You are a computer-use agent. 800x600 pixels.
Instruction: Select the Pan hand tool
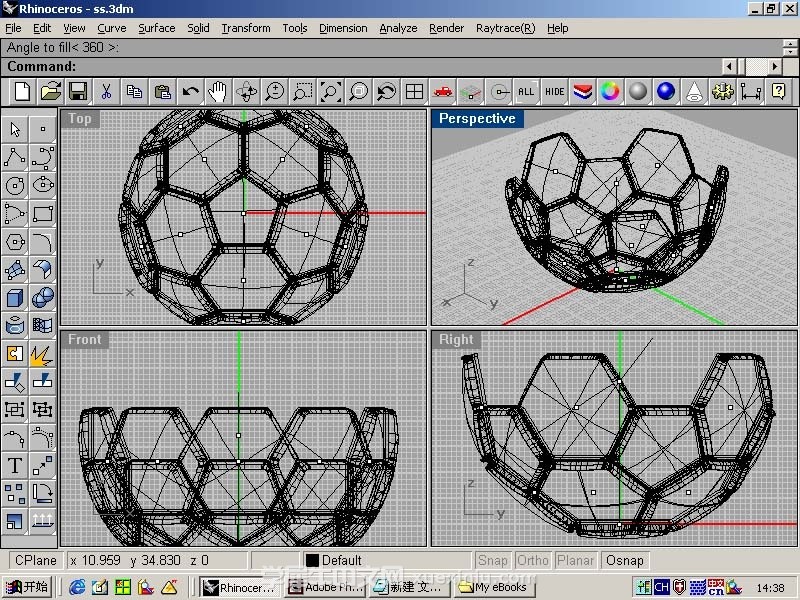click(218, 92)
